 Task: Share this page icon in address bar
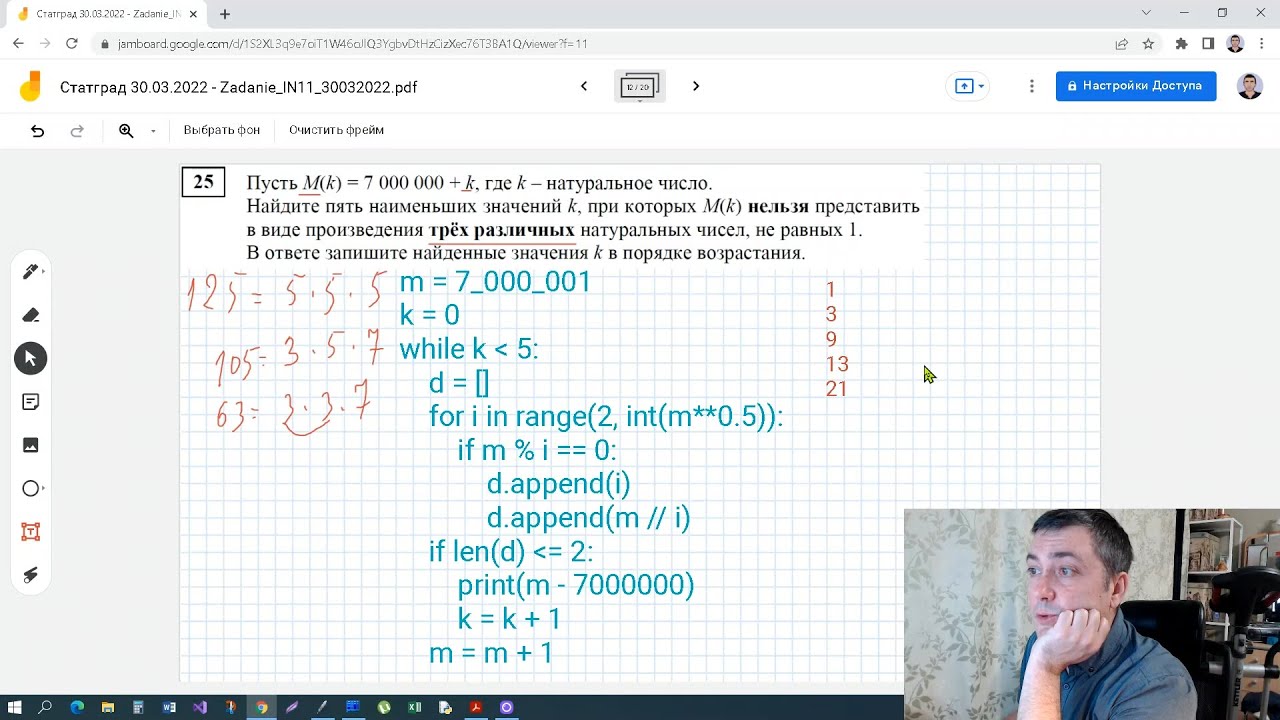click(x=1121, y=44)
